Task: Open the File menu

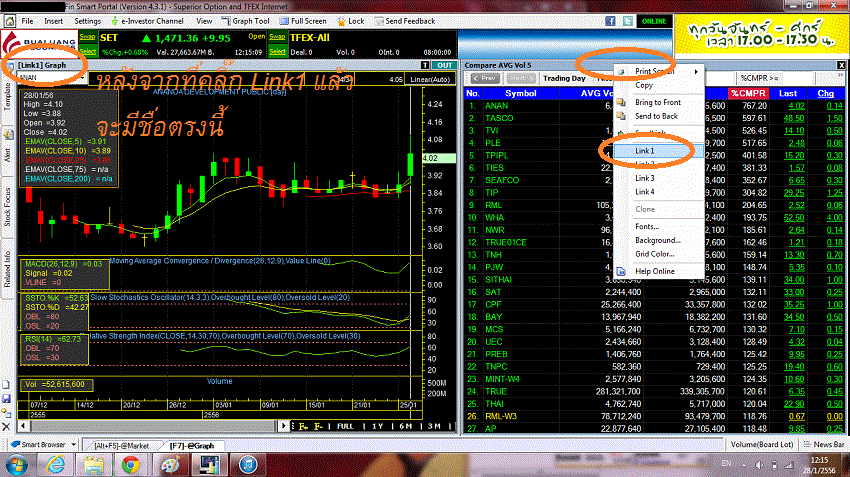Action: click(x=27, y=21)
